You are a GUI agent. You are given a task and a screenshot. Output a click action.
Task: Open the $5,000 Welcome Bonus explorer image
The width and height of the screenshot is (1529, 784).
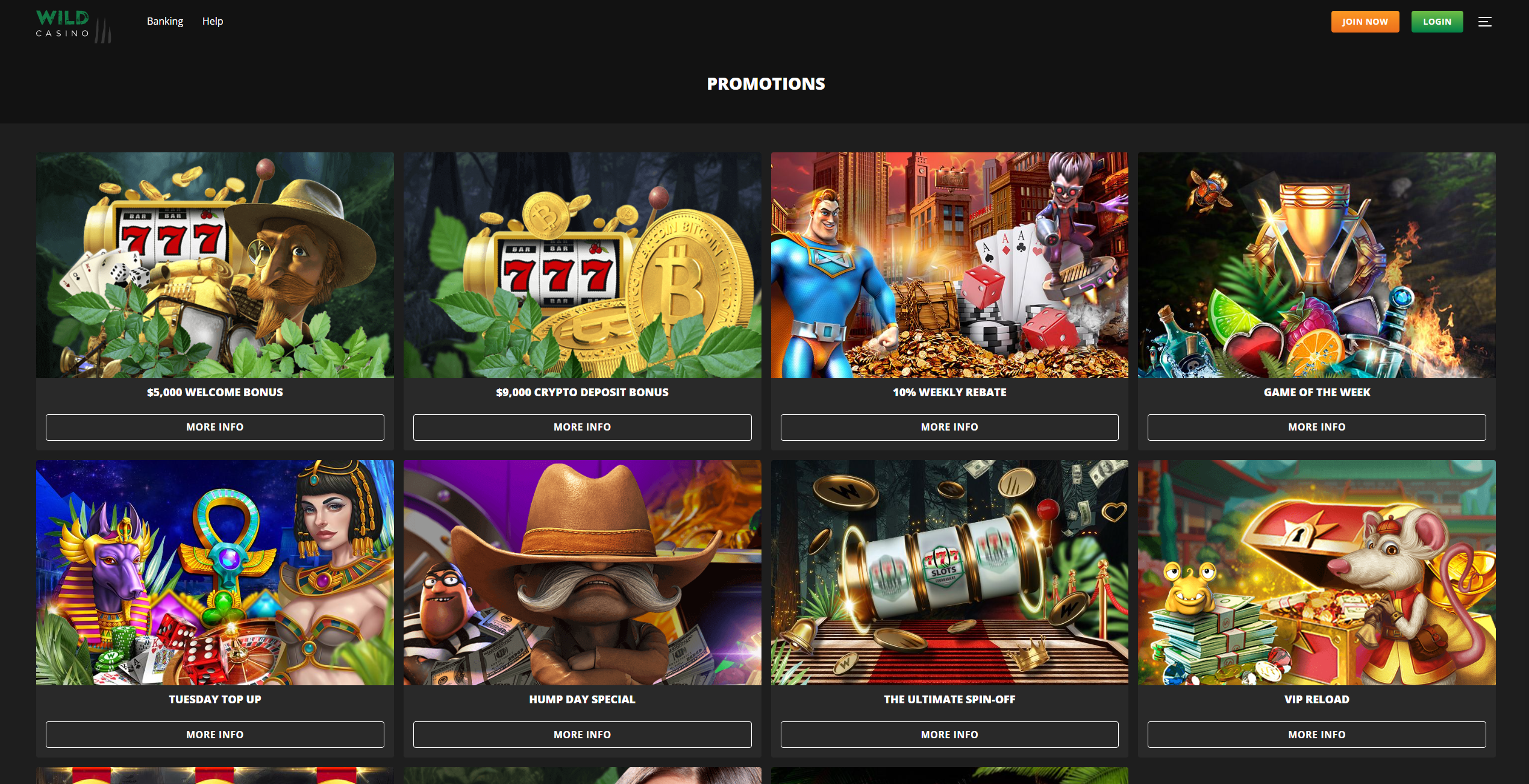pos(215,265)
